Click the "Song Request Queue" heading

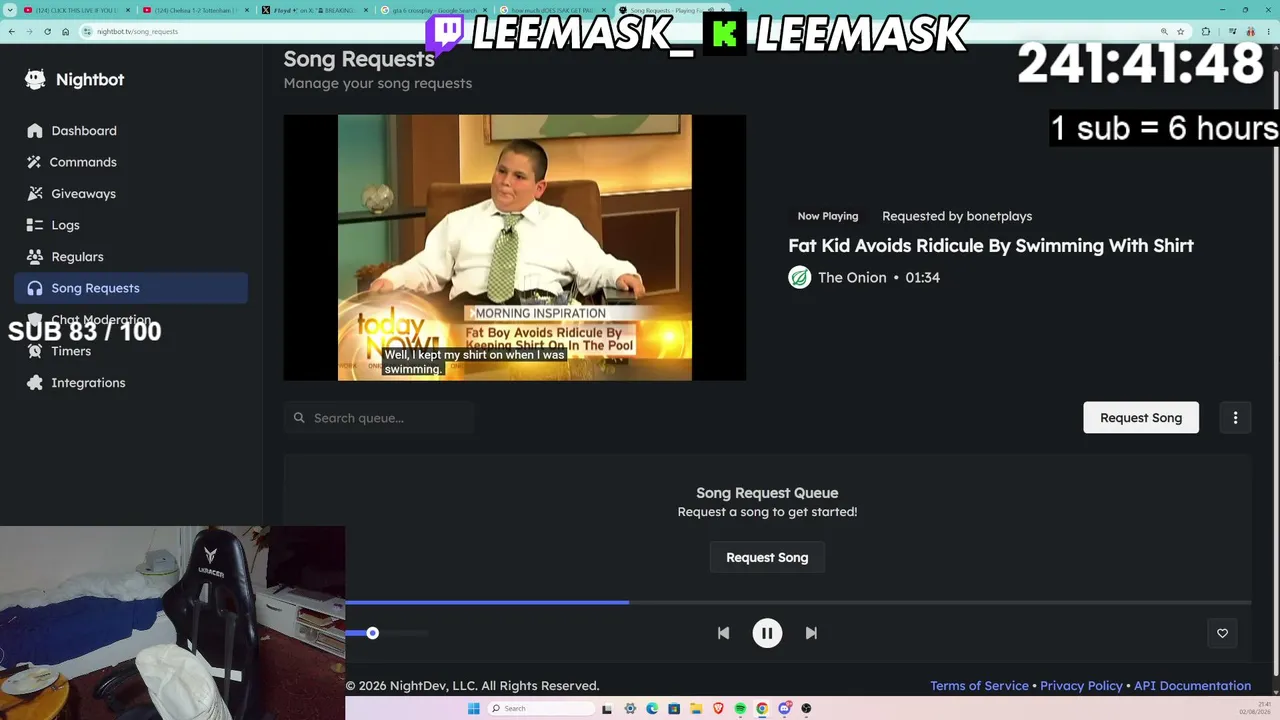point(767,493)
